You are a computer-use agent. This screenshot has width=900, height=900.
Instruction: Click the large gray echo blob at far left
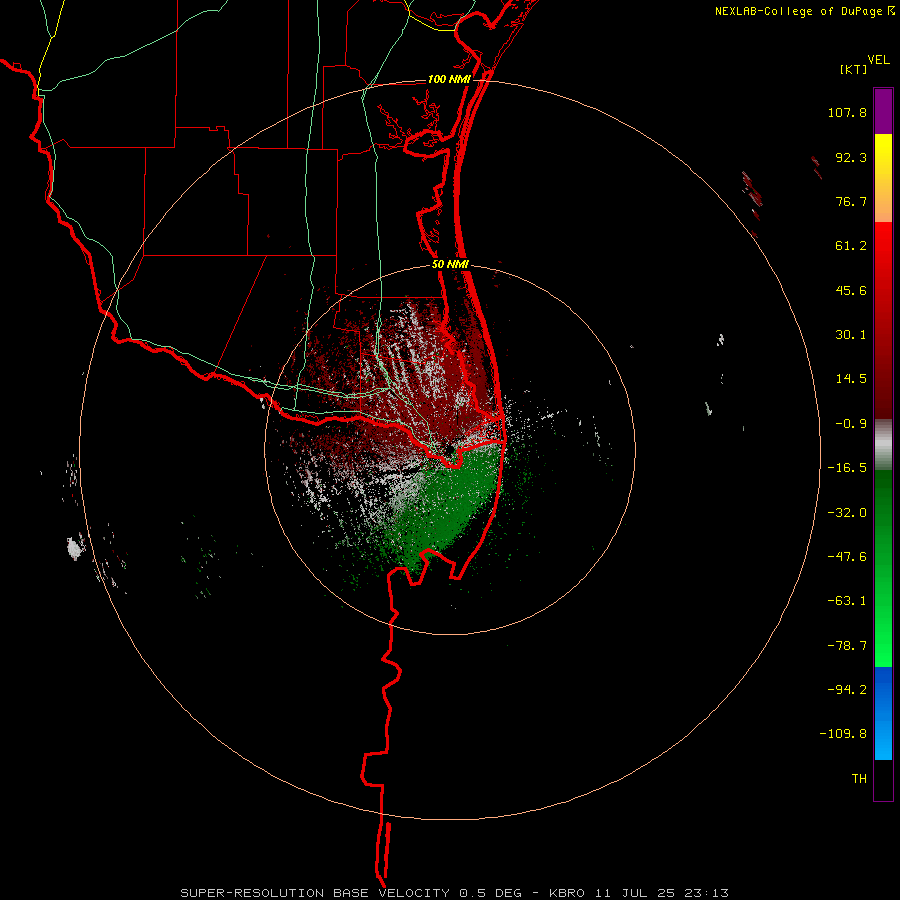pyautogui.click(x=75, y=547)
